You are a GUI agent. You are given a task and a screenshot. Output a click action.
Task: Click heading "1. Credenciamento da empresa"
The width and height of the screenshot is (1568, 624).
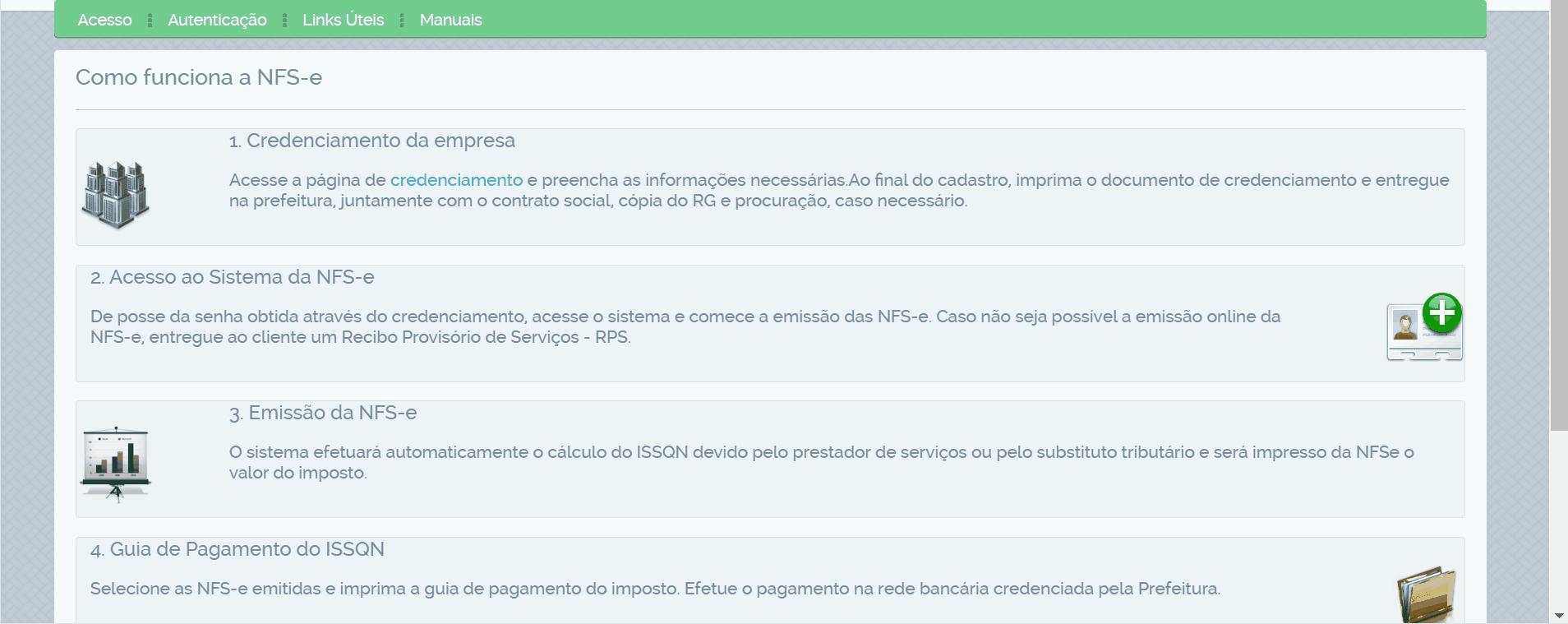[372, 141]
